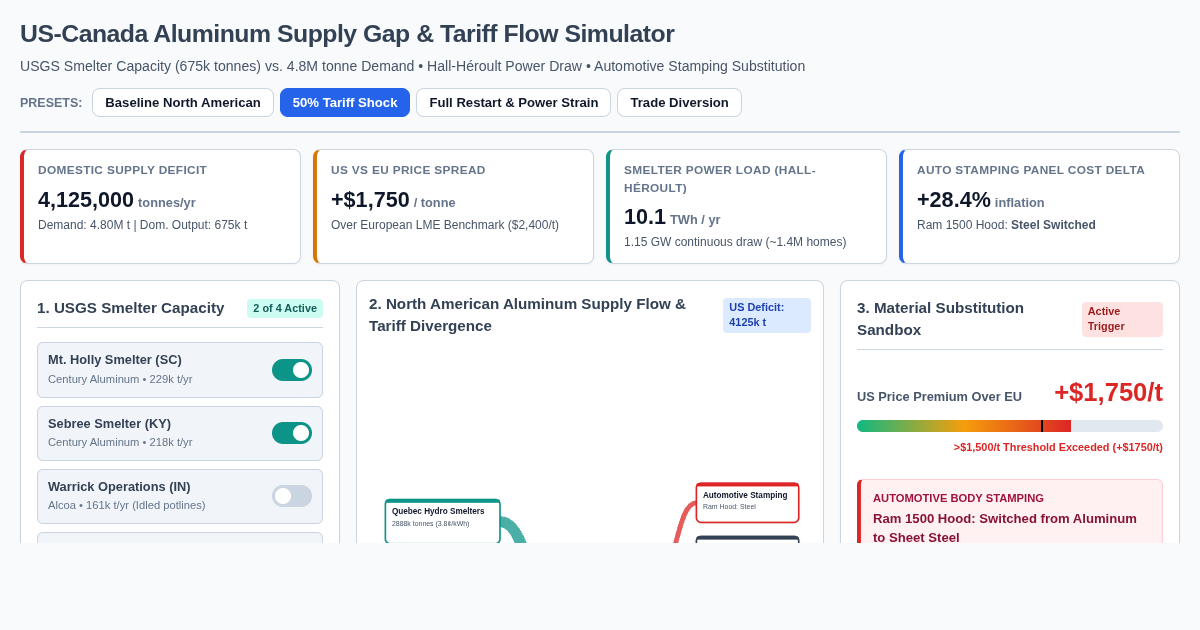
Task: Toggle Mt. Holly Smelter switch off
Action: click(x=292, y=370)
